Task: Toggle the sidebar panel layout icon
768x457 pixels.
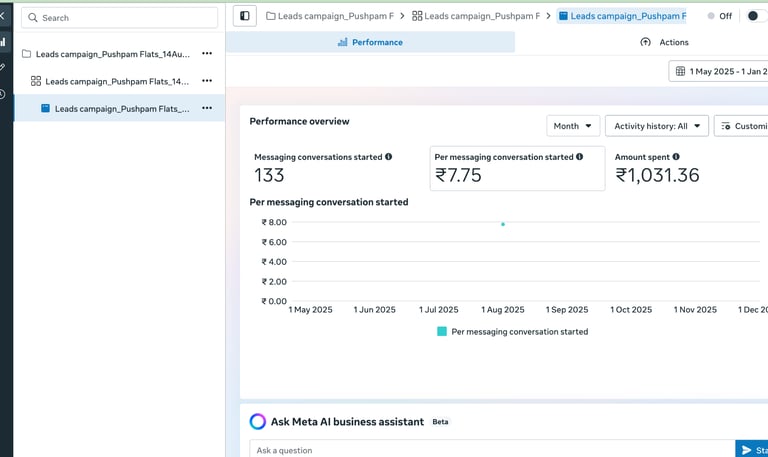Action: (244, 16)
